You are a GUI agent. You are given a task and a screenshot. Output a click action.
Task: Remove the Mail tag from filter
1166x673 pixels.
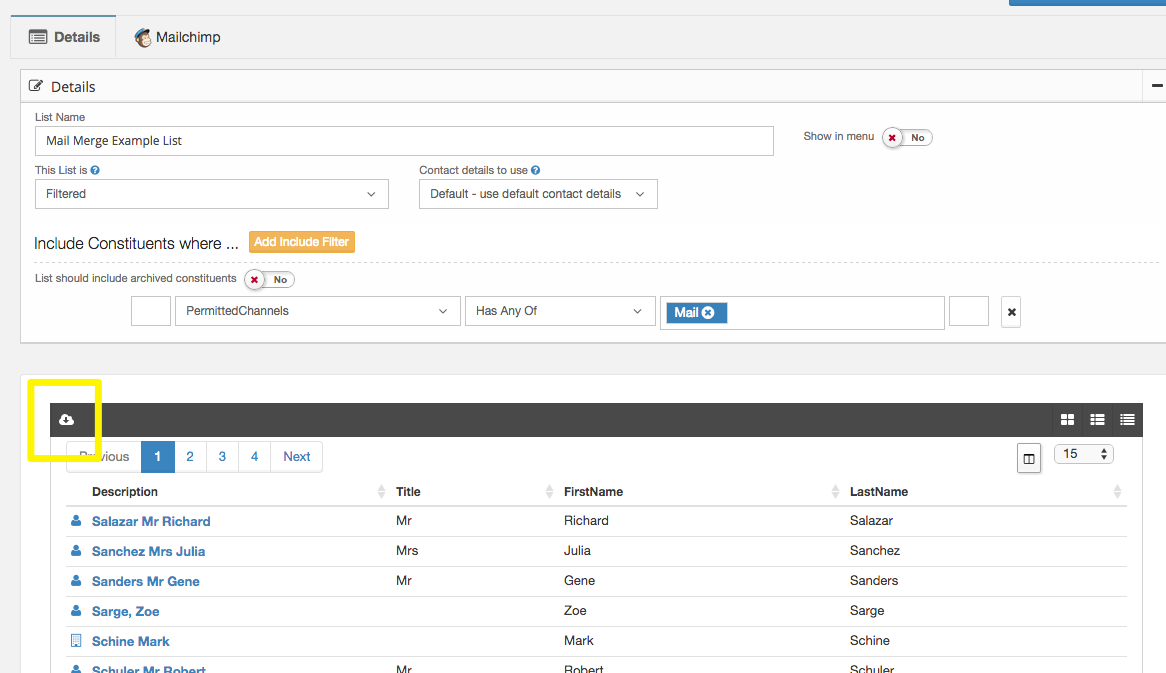[708, 313]
